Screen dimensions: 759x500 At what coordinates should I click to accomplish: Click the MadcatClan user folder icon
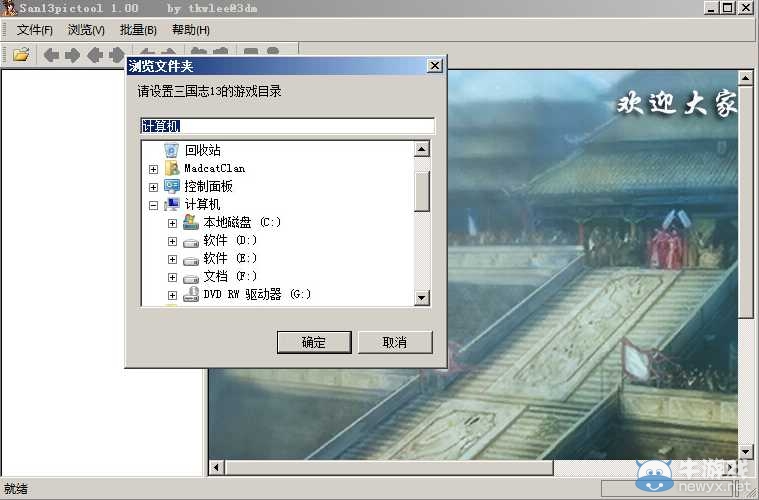point(172,168)
